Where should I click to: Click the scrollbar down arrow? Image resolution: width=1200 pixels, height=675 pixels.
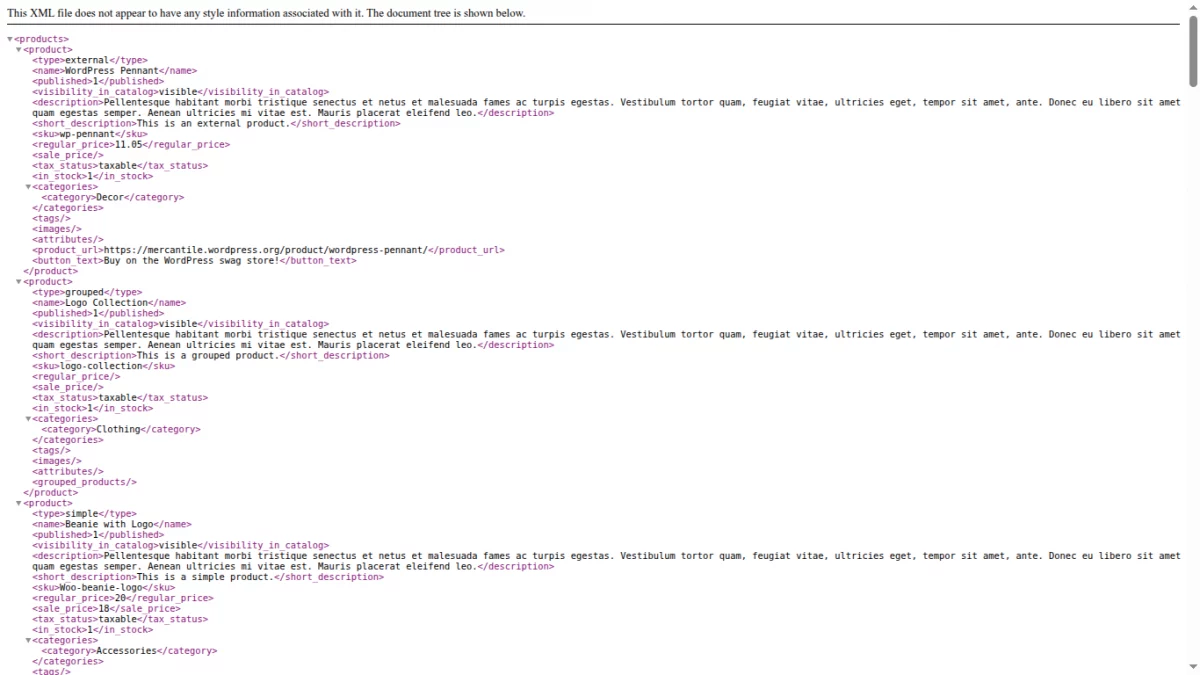click(1193, 668)
